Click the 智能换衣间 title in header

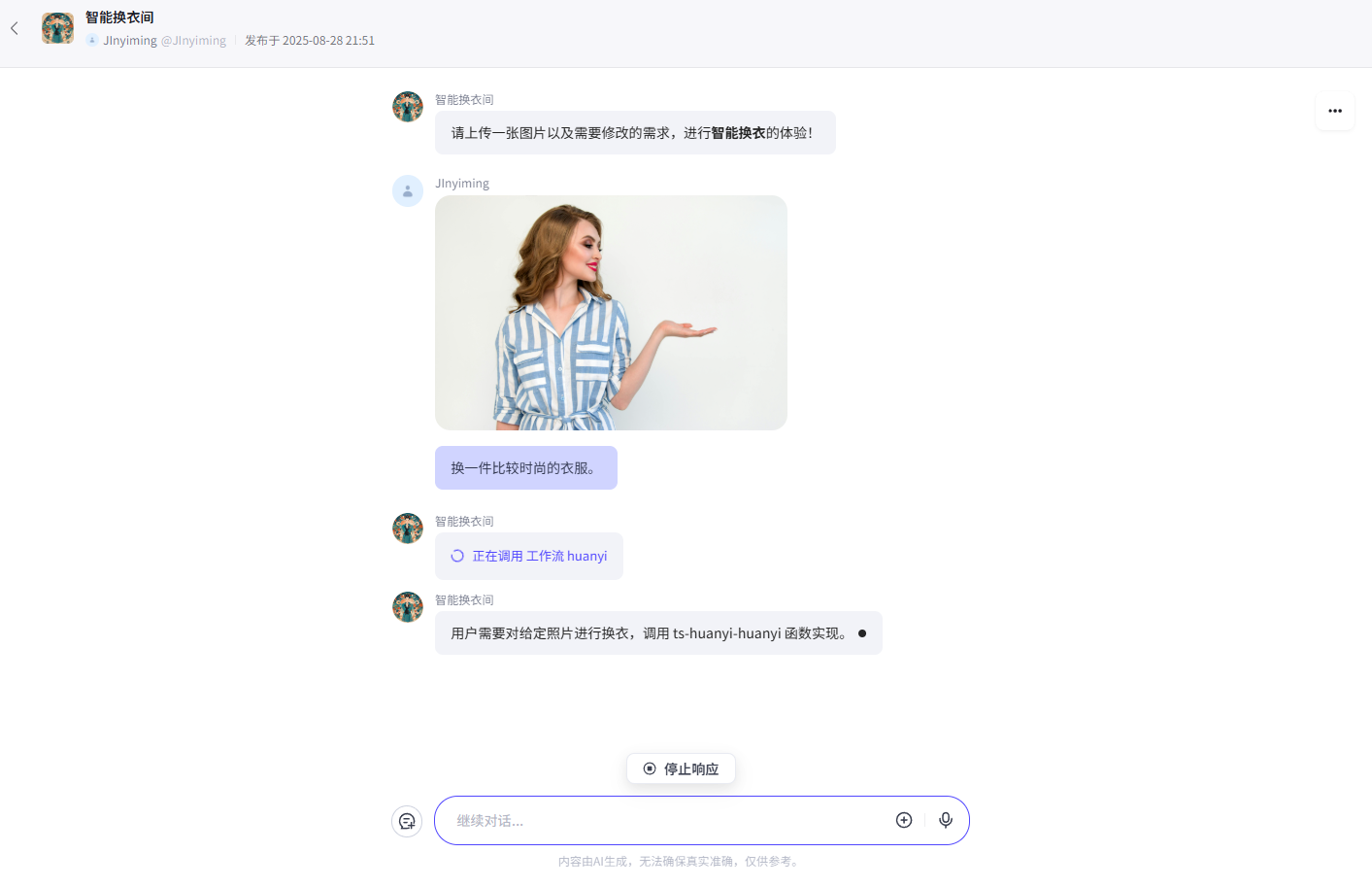[119, 17]
